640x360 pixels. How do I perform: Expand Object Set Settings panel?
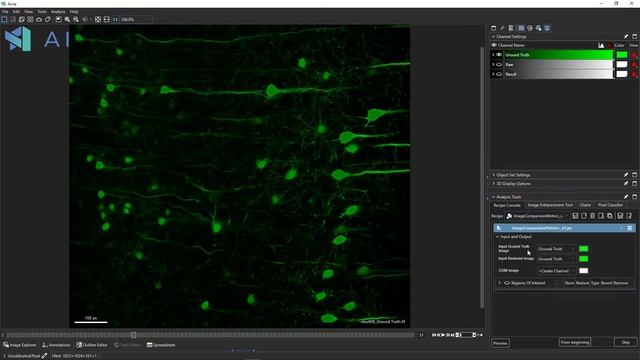[x=493, y=175]
